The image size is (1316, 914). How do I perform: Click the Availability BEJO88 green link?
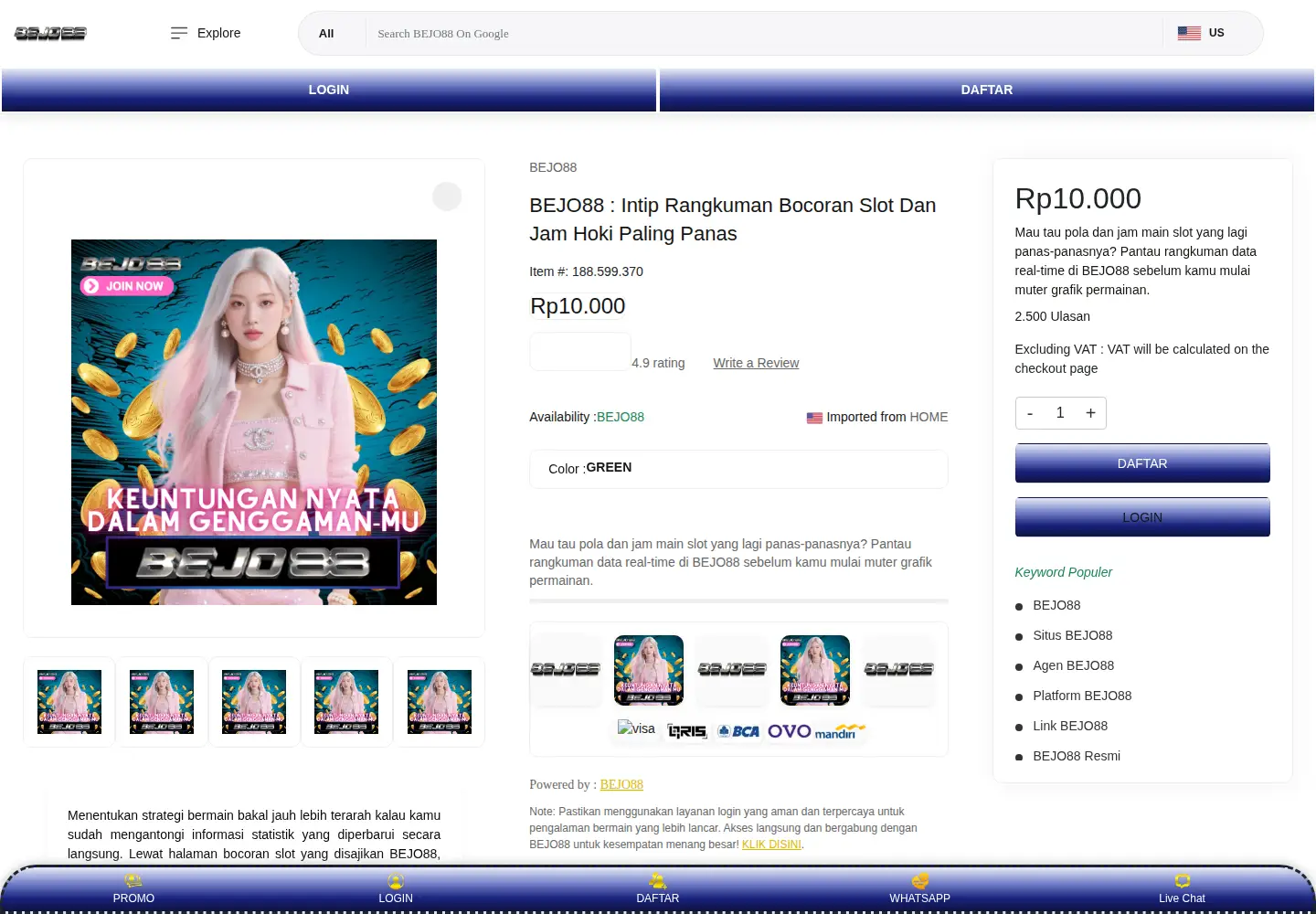pos(621,417)
